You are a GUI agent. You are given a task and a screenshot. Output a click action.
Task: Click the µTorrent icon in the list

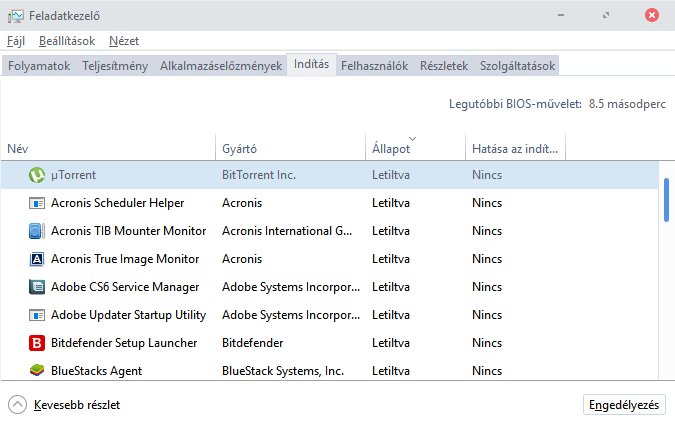tap(37, 175)
